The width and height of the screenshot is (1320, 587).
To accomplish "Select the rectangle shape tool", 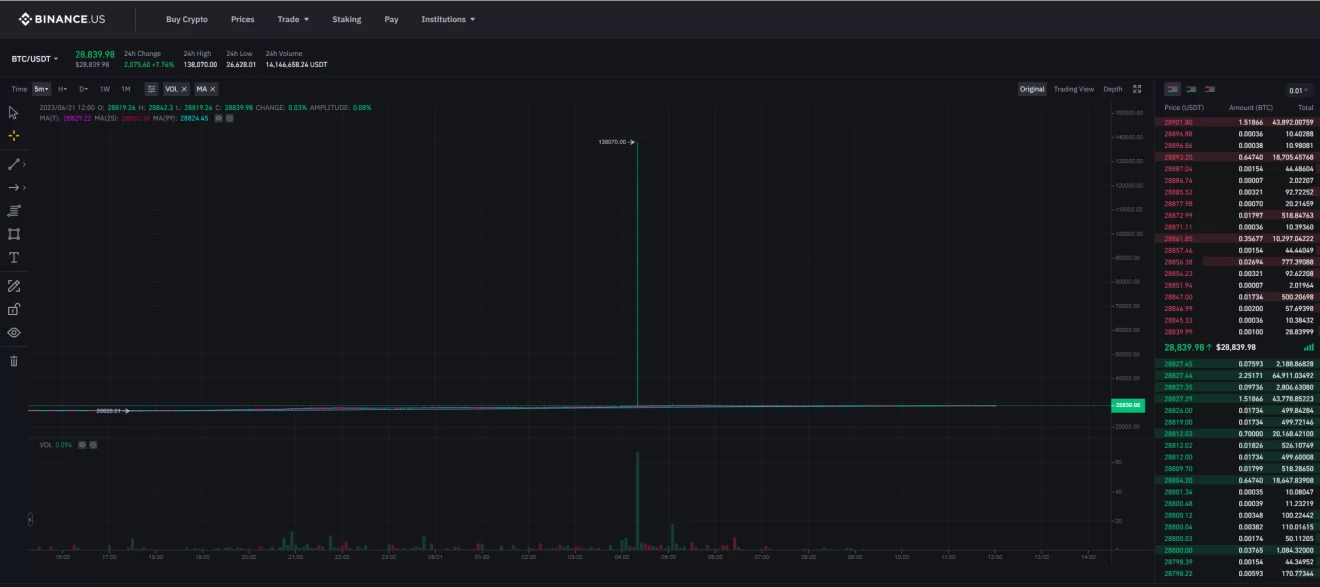I will 14,234.
